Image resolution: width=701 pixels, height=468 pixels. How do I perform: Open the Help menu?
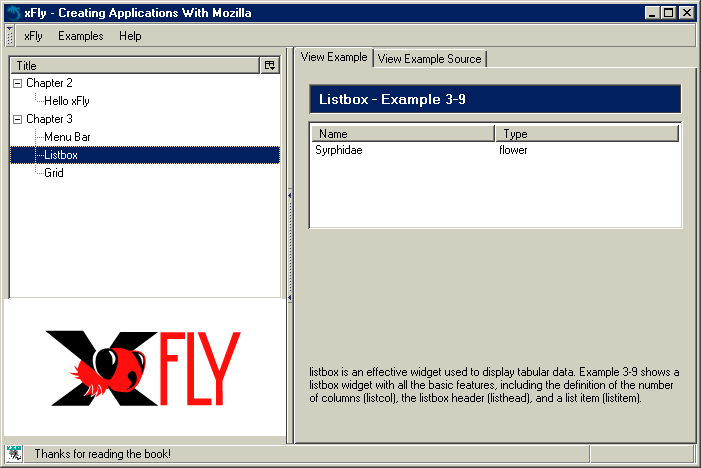tap(130, 36)
